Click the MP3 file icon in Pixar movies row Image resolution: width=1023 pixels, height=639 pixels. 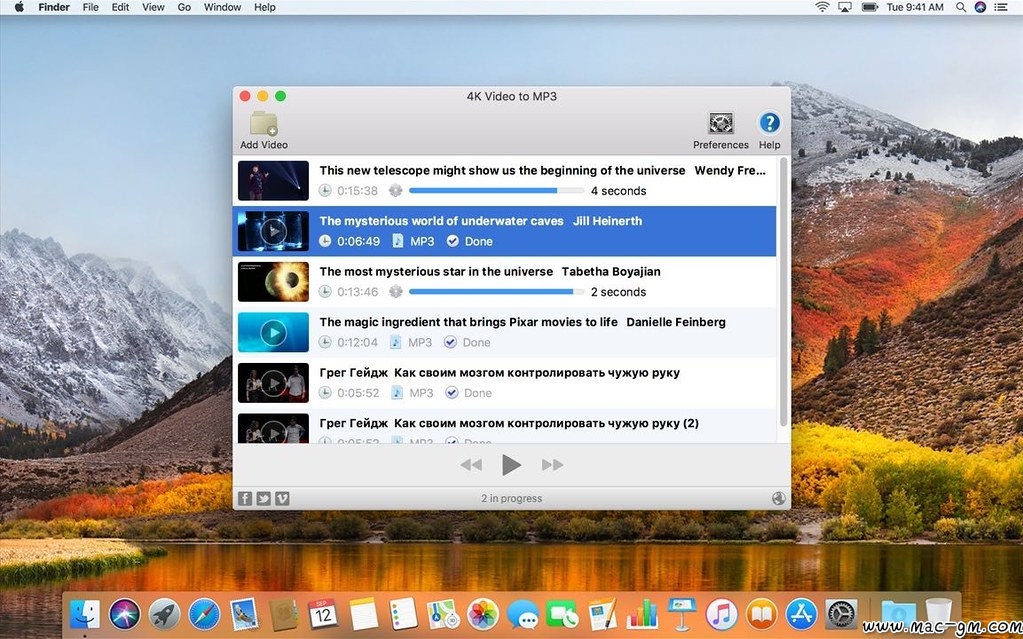(395, 342)
